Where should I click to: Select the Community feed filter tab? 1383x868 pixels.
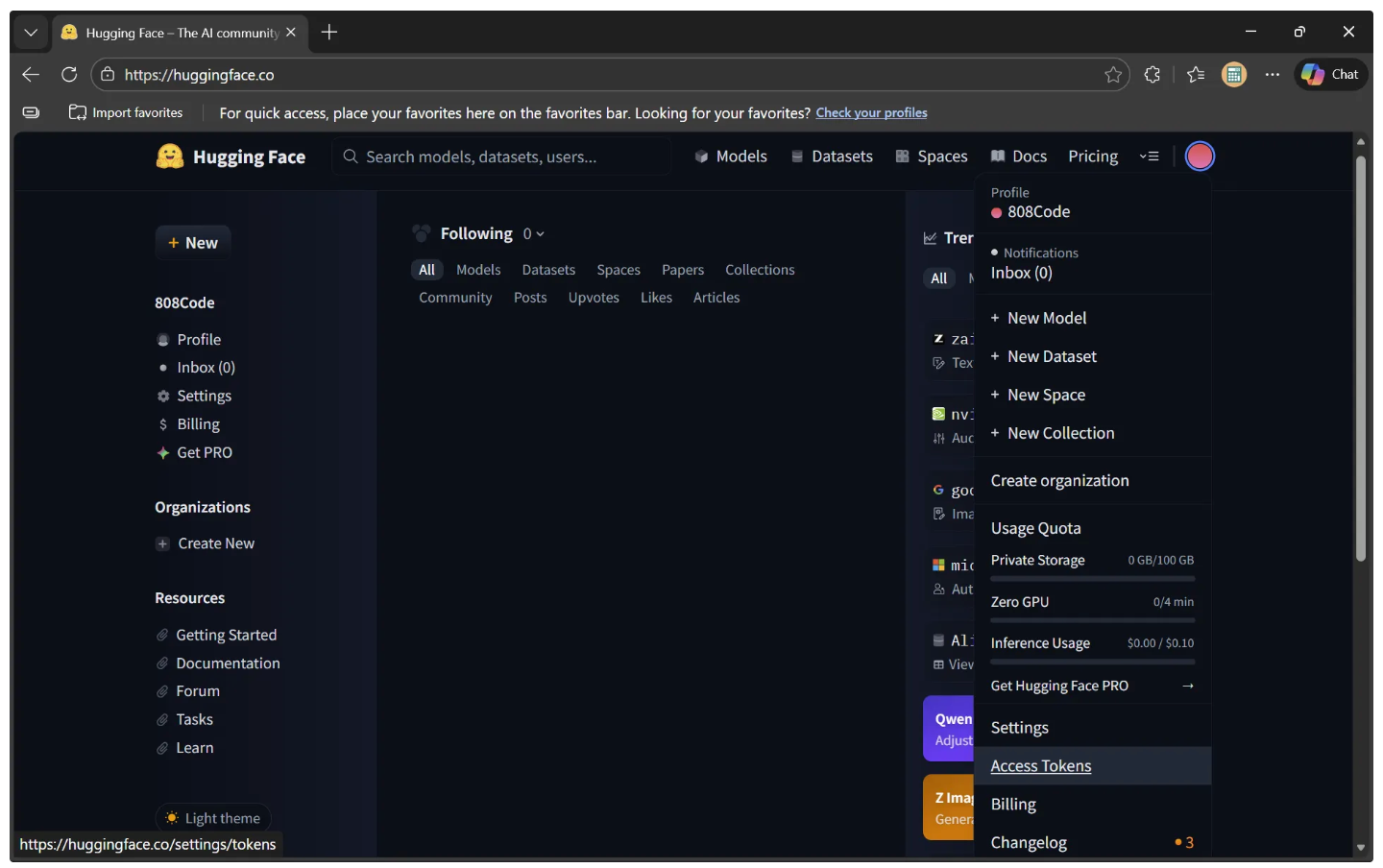tap(455, 298)
